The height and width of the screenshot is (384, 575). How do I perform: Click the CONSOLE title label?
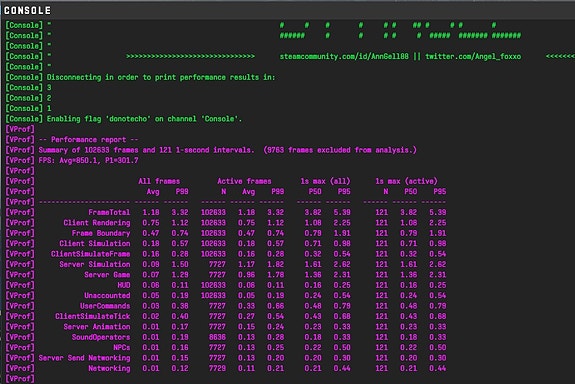coord(27,10)
